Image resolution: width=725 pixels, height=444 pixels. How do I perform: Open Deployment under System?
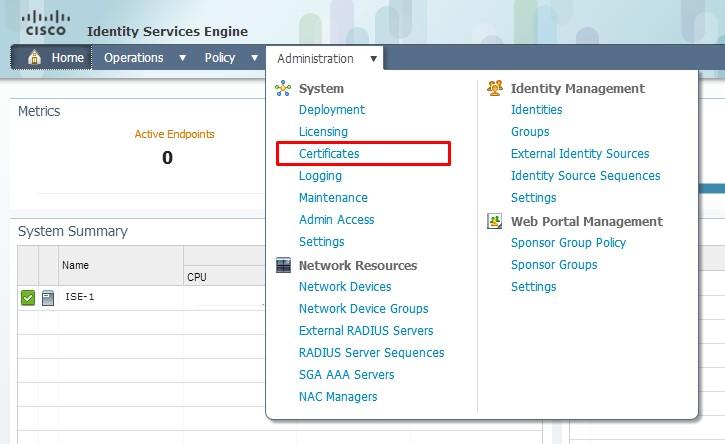point(332,110)
